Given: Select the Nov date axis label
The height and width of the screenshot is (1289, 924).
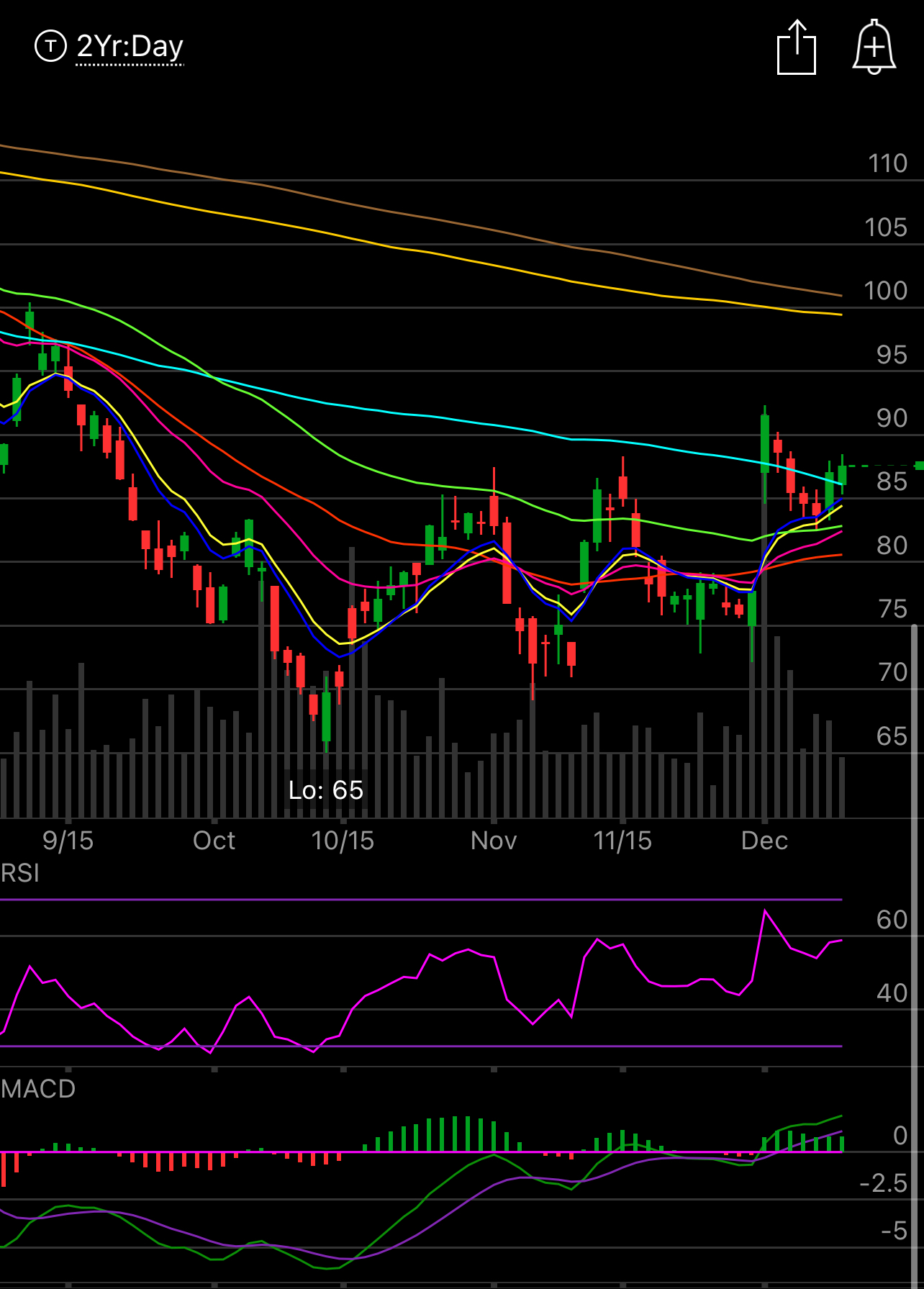Looking at the screenshot, I should coord(494,840).
